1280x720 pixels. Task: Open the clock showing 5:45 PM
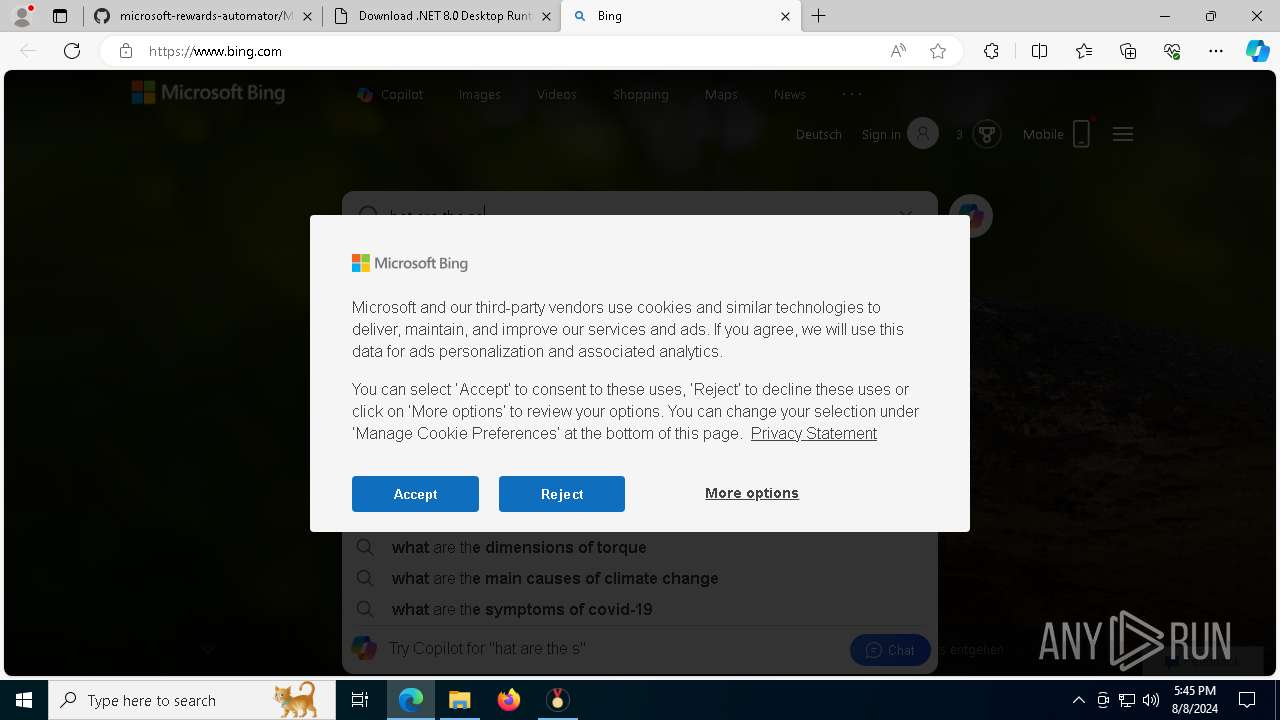click(1195, 700)
